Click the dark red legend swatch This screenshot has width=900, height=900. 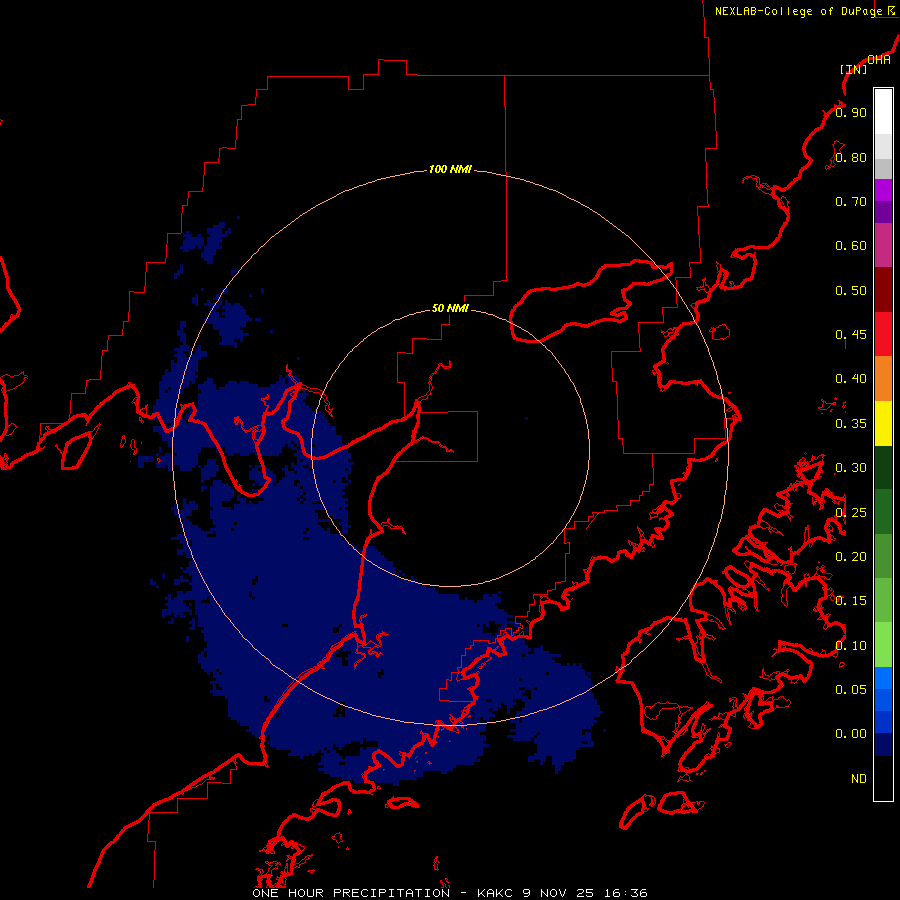pyautogui.click(x=883, y=290)
